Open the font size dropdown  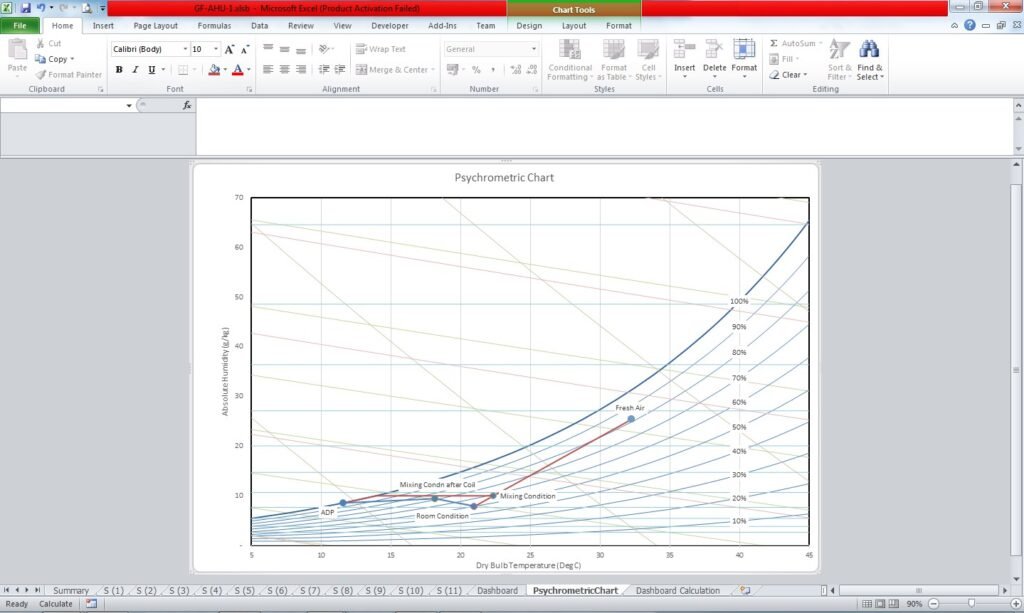point(214,49)
